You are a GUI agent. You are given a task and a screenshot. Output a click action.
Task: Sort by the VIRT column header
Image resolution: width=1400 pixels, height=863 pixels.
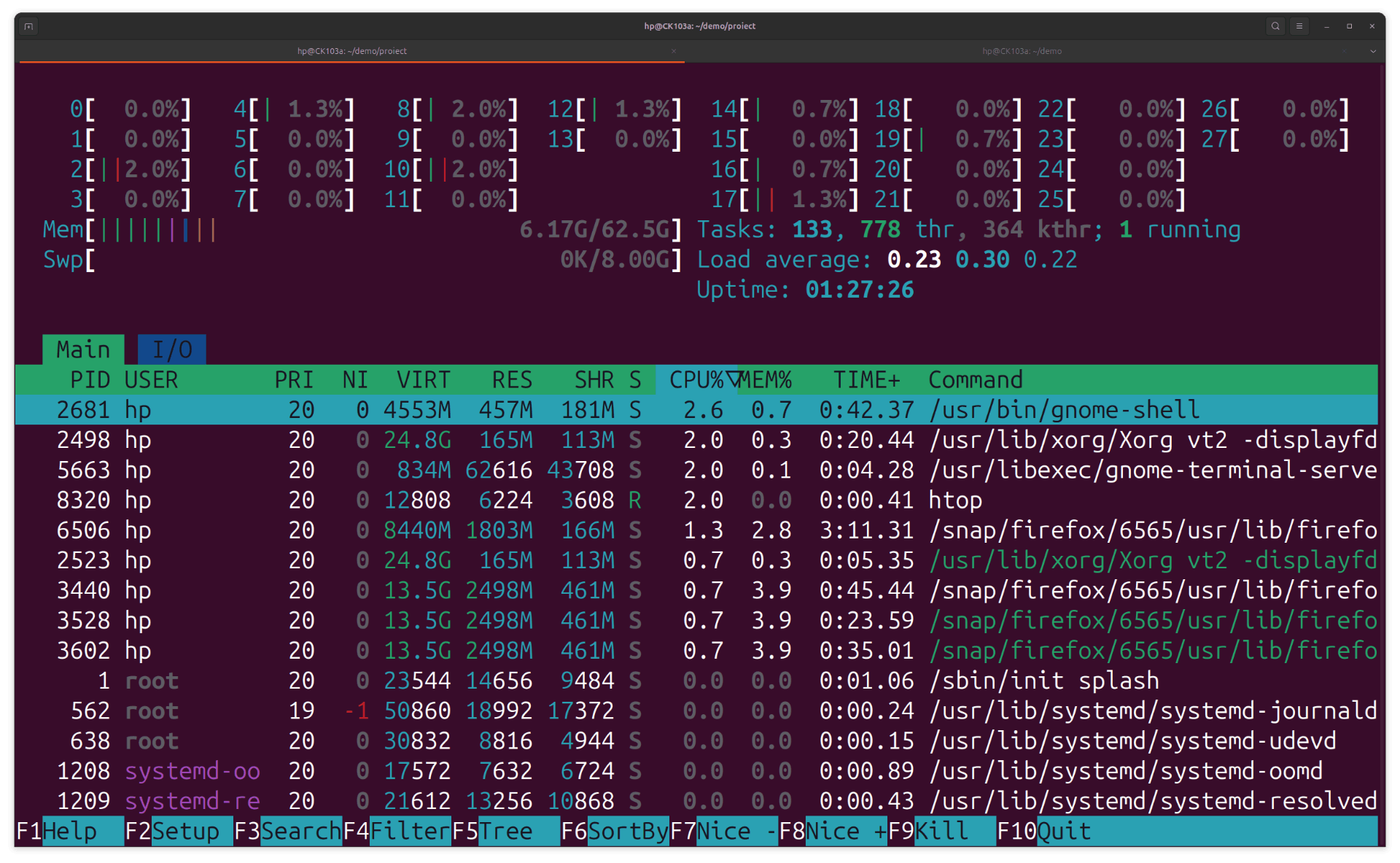pos(424,380)
